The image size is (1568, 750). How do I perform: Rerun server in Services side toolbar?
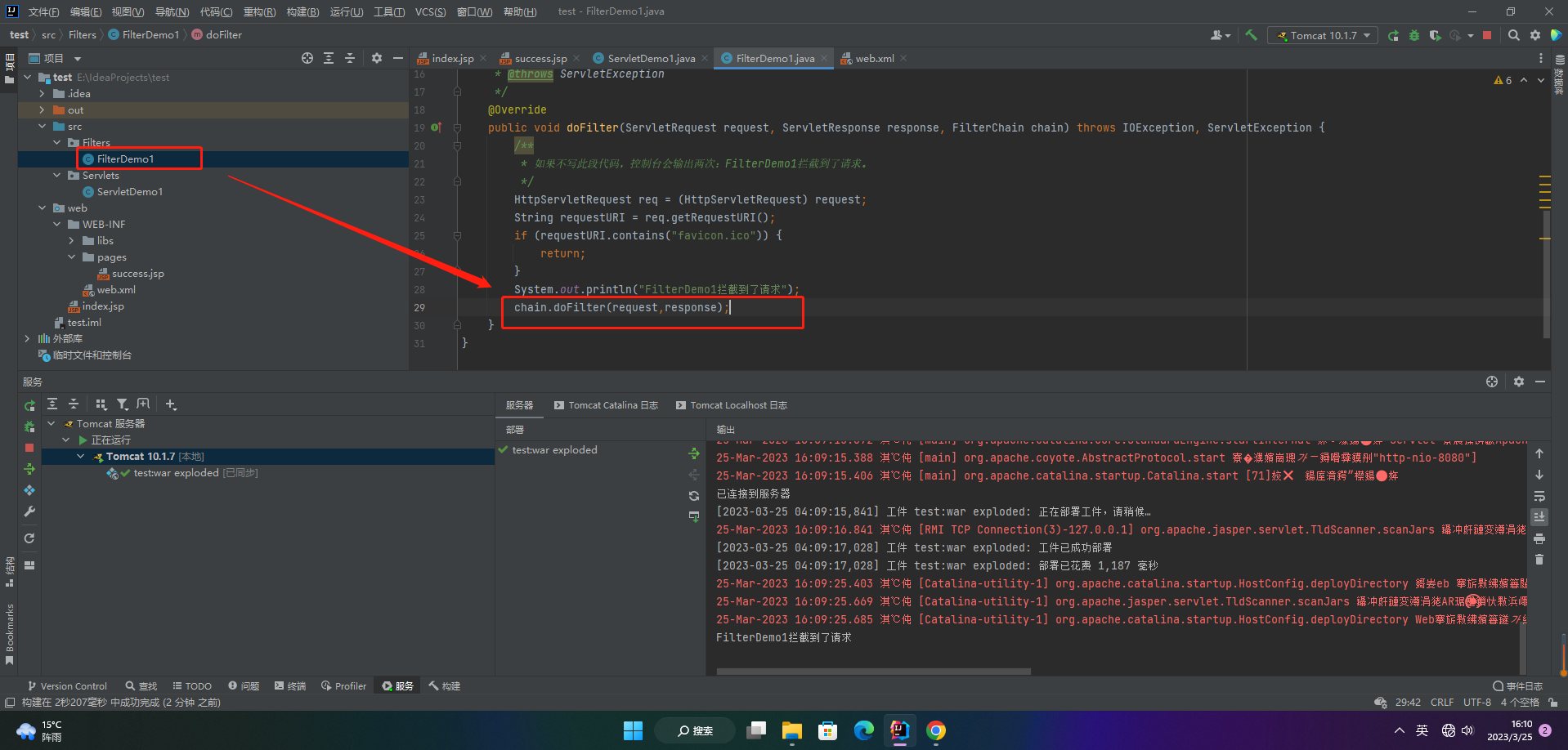tap(29, 406)
